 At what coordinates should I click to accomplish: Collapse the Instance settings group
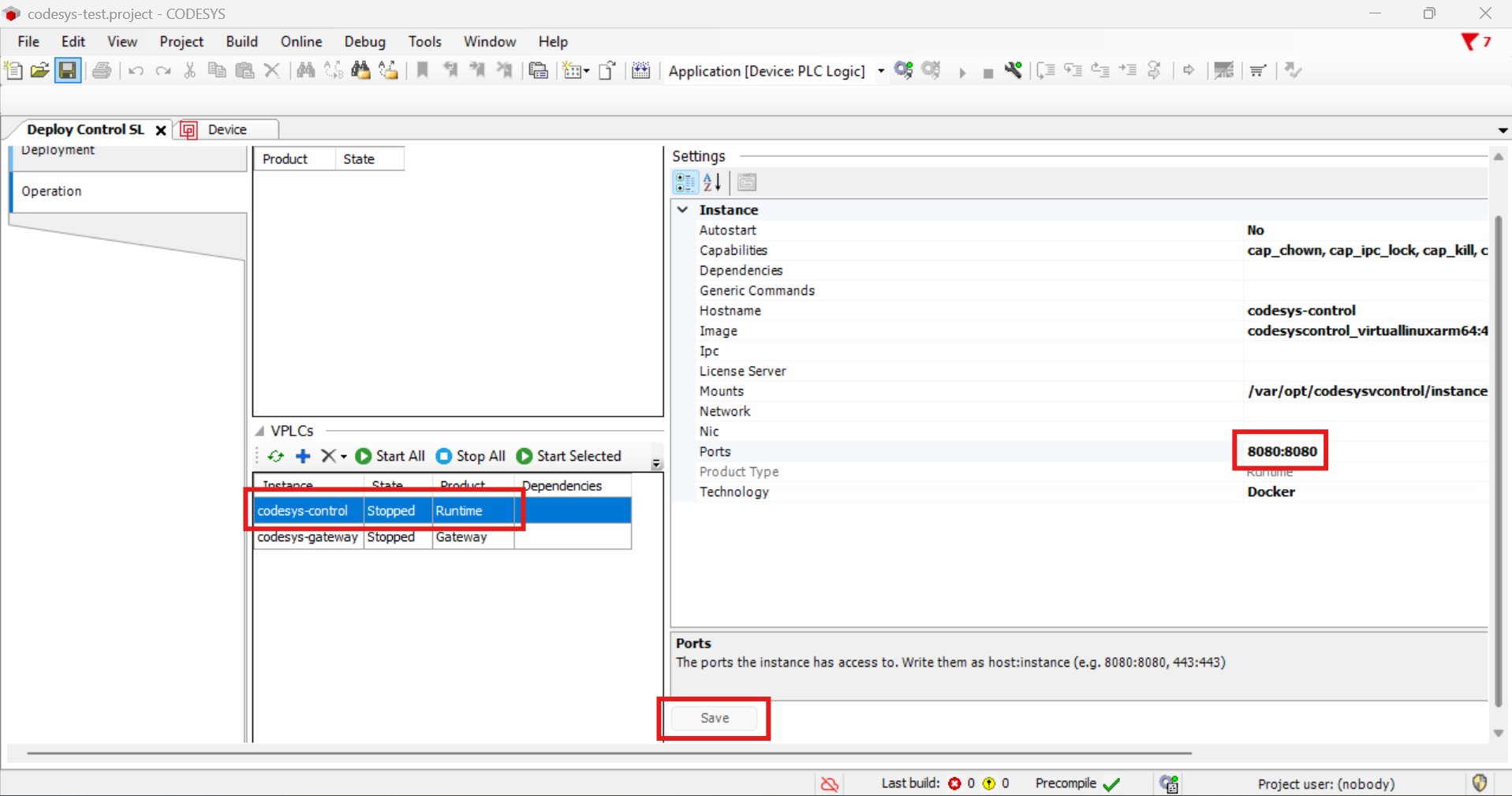click(x=683, y=210)
